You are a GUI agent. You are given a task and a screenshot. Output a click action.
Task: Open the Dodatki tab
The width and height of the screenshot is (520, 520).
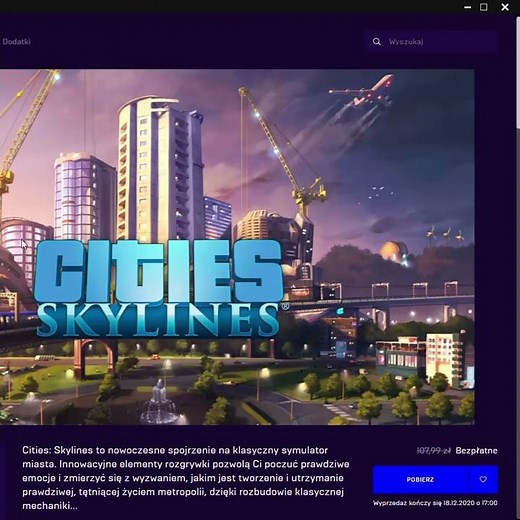(x=16, y=42)
